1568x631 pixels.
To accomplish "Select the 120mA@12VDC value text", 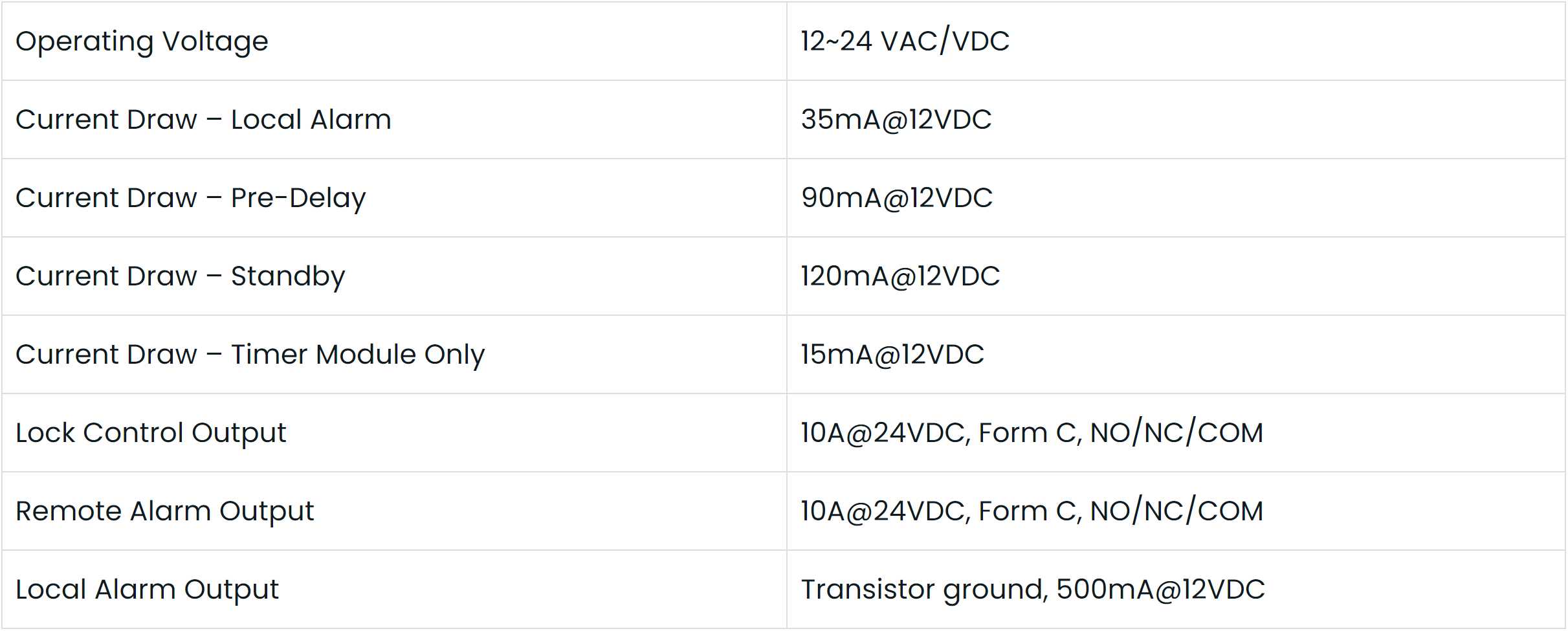I will coord(900,276).
